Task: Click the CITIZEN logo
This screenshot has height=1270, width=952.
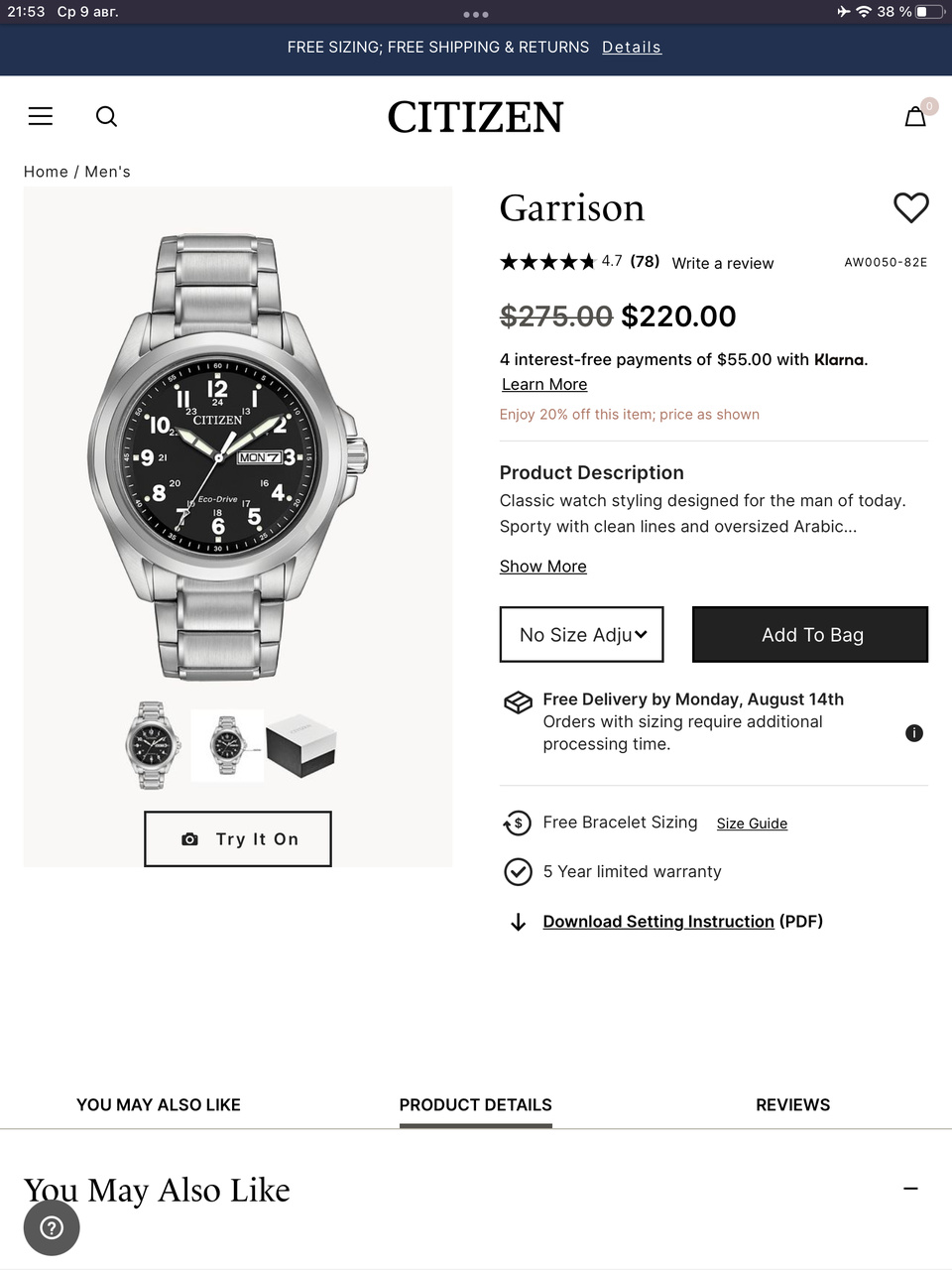Action: coord(475,117)
